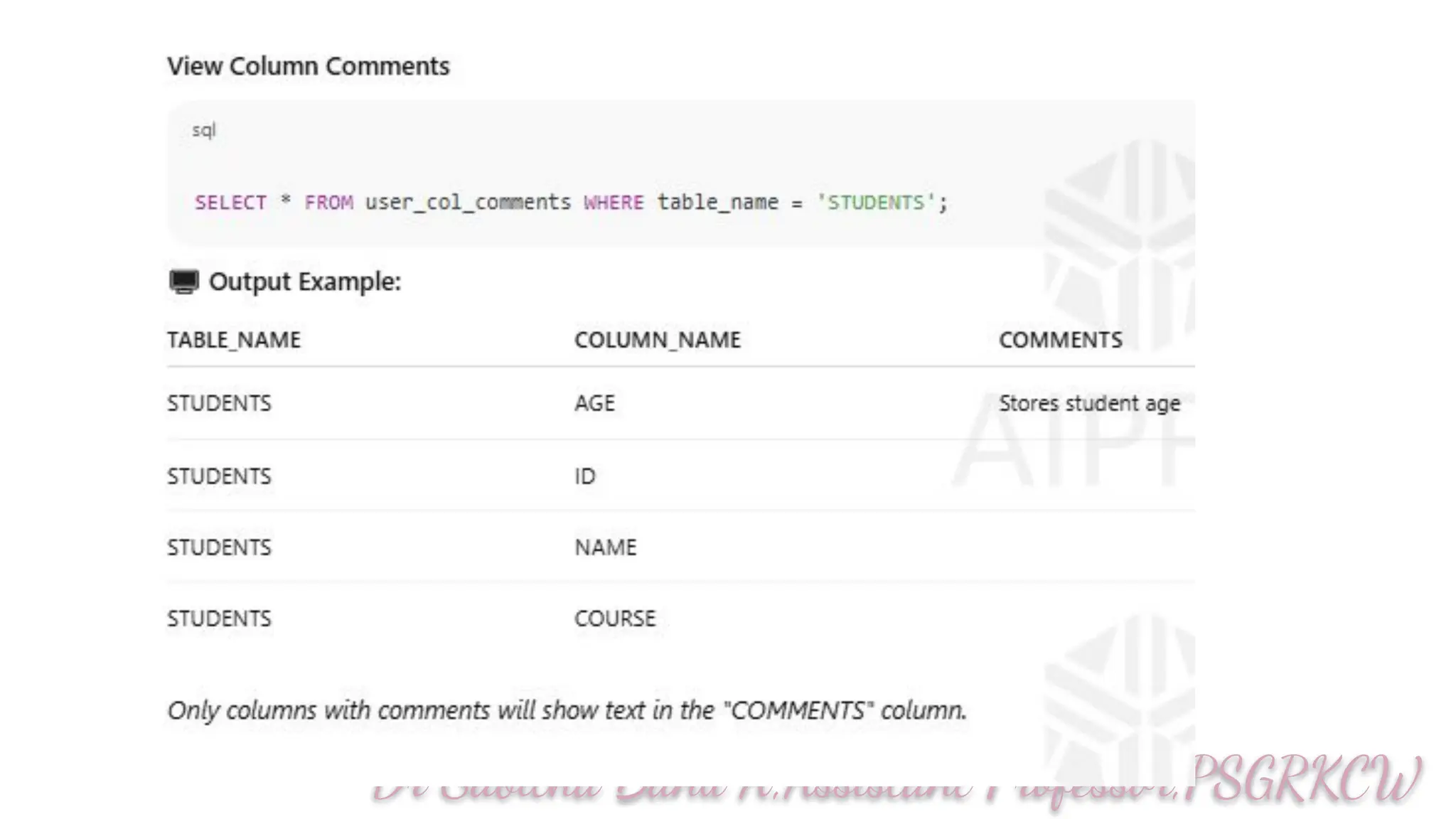The image size is (1456, 819).
Task: Click the sql language label
Action: [203, 130]
